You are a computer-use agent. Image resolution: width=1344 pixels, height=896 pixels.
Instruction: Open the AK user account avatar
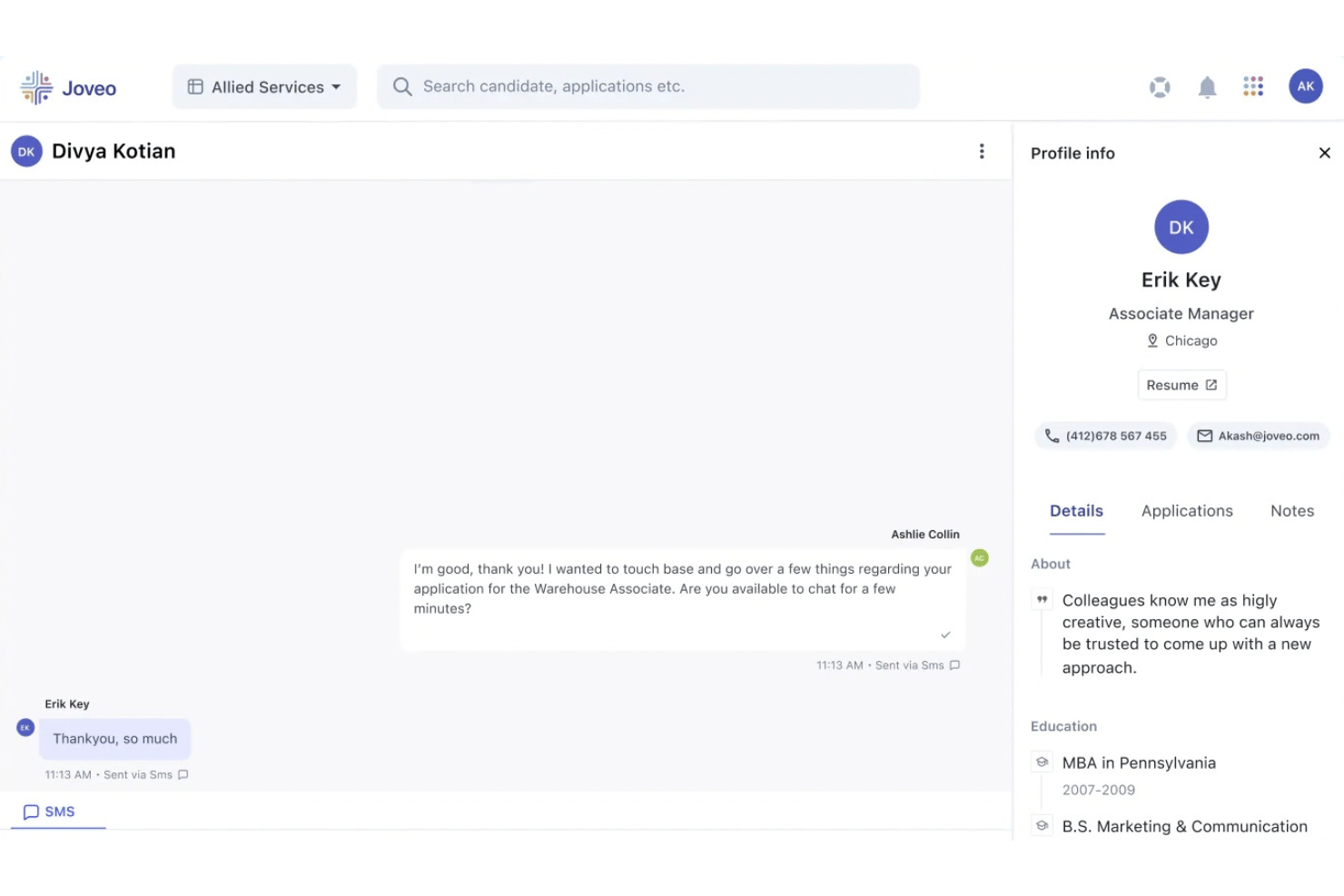tap(1306, 86)
